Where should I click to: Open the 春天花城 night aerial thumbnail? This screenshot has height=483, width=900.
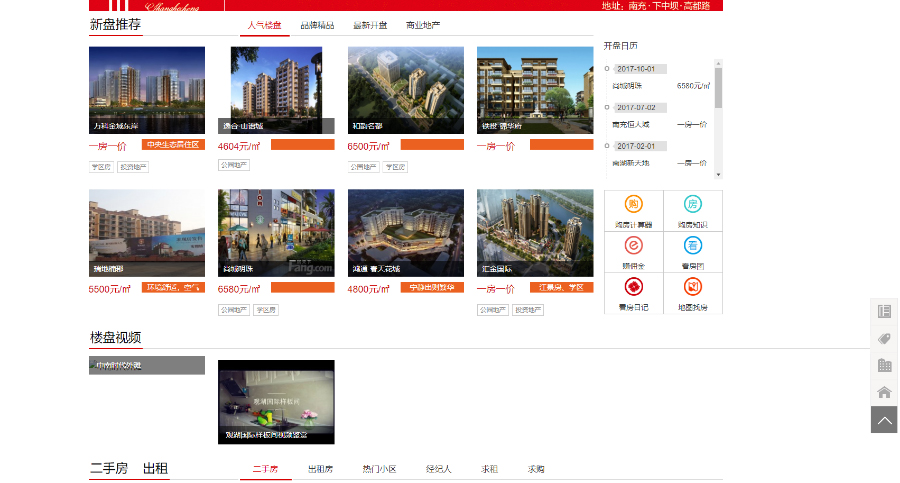tap(406, 233)
